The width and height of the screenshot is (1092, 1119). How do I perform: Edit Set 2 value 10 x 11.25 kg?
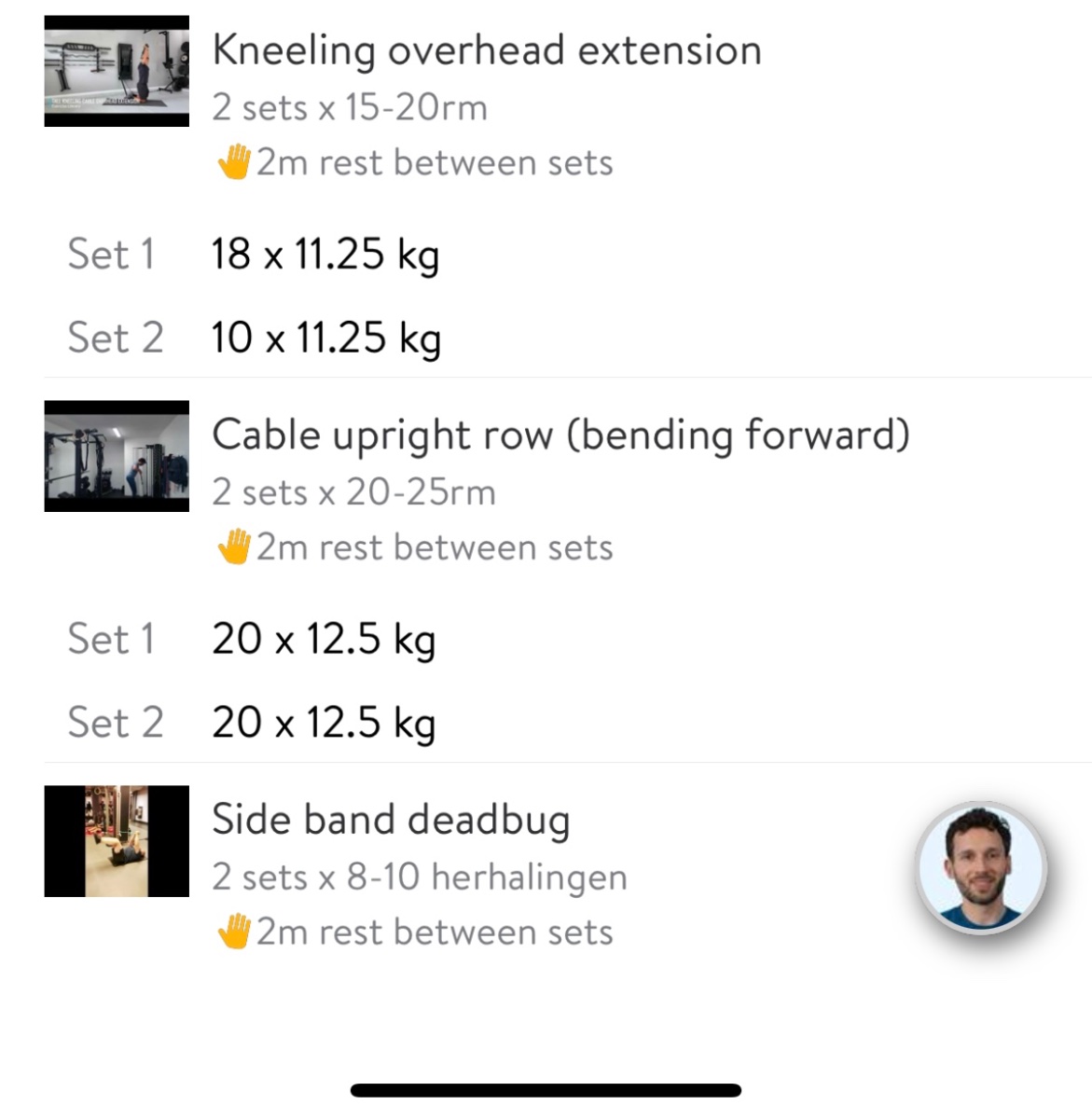tap(325, 338)
